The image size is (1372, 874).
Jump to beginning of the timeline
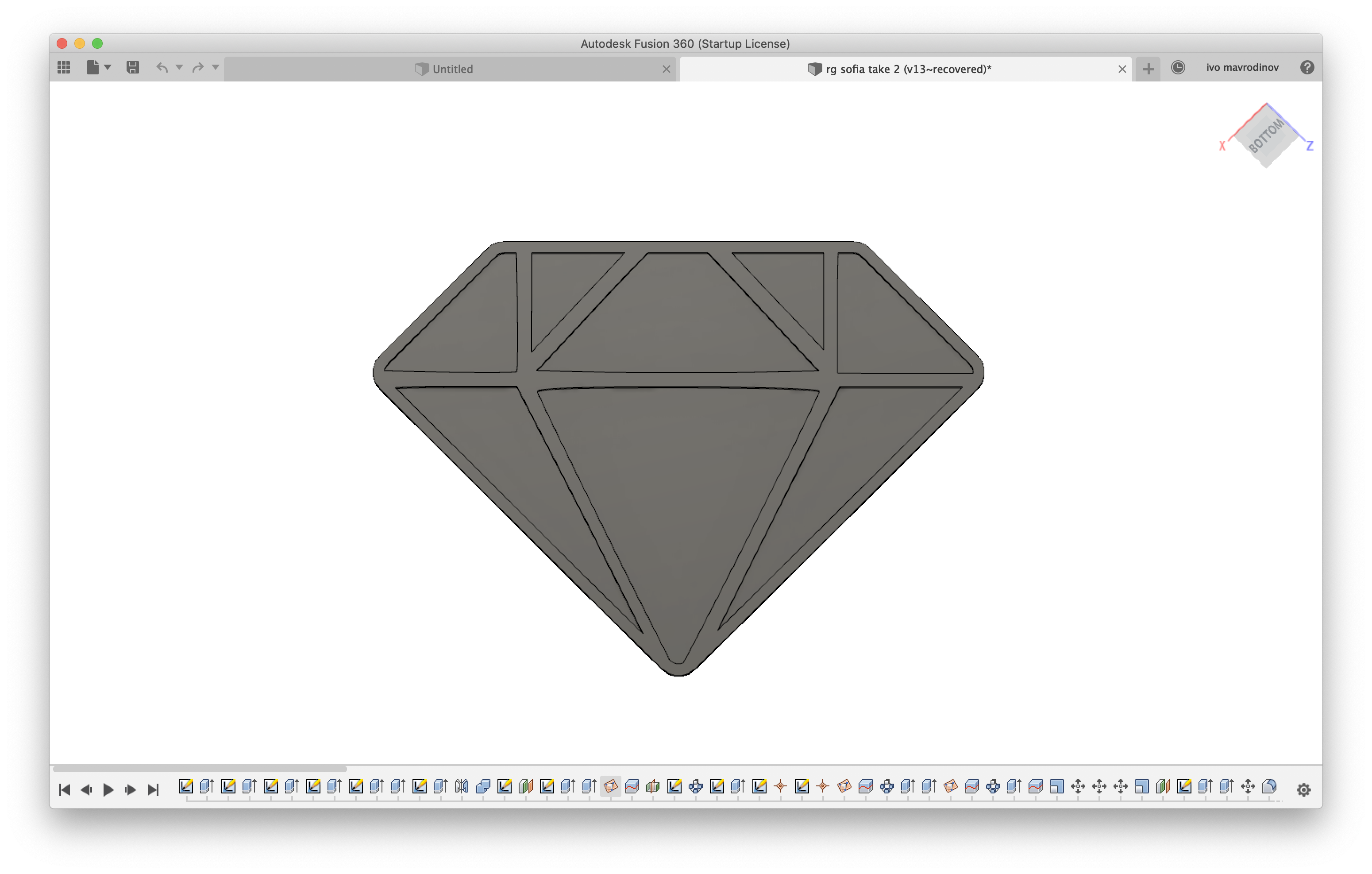pyautogui.click(x=64, y=789)
